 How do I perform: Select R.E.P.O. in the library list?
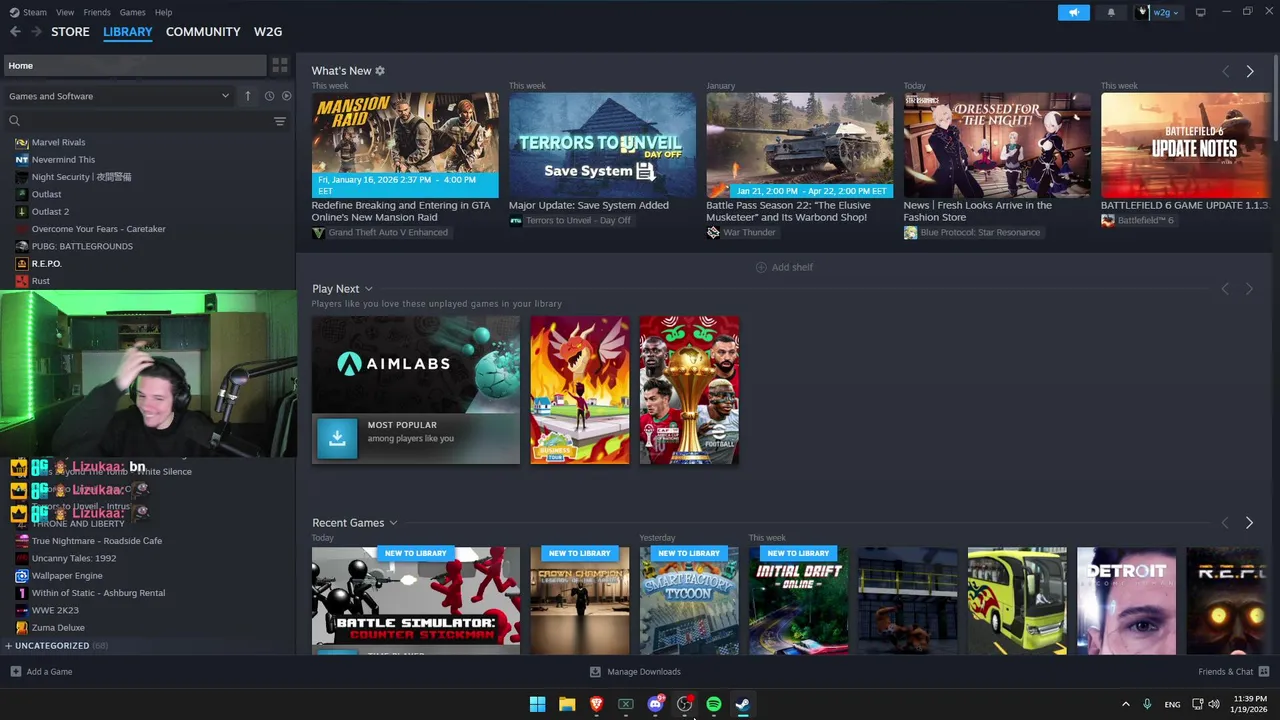point(46,264)
